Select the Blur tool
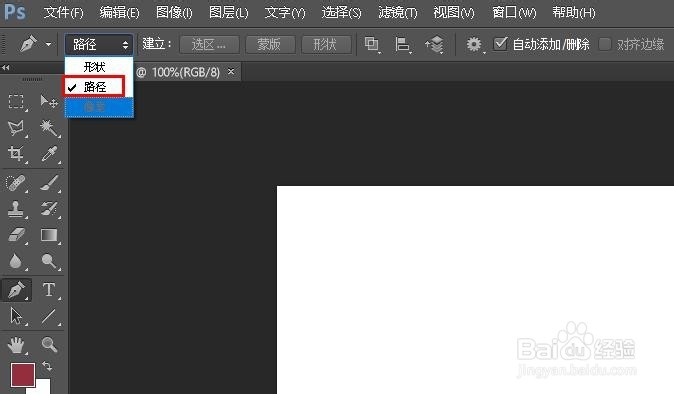Image resolution: width=674 pixels, height=394 pixels. click(16, 261)
